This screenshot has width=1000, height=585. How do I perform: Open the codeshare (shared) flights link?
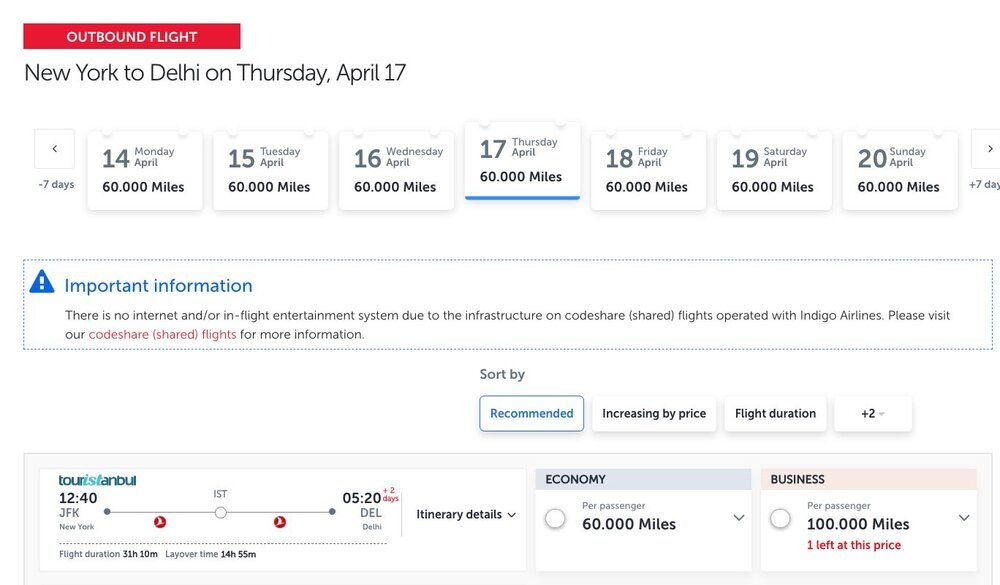[x=162, y=334]
